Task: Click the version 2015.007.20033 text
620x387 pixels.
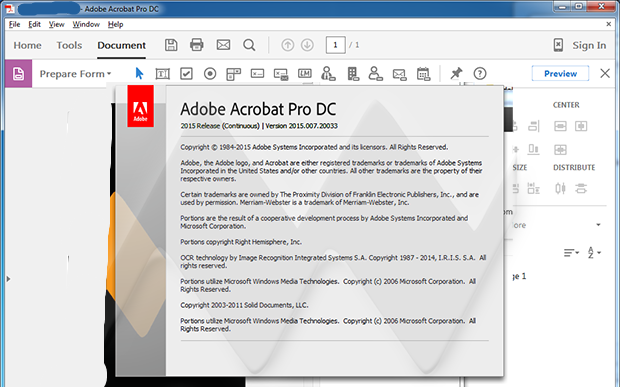Action: pyautogui.click(x=301, y=126)
